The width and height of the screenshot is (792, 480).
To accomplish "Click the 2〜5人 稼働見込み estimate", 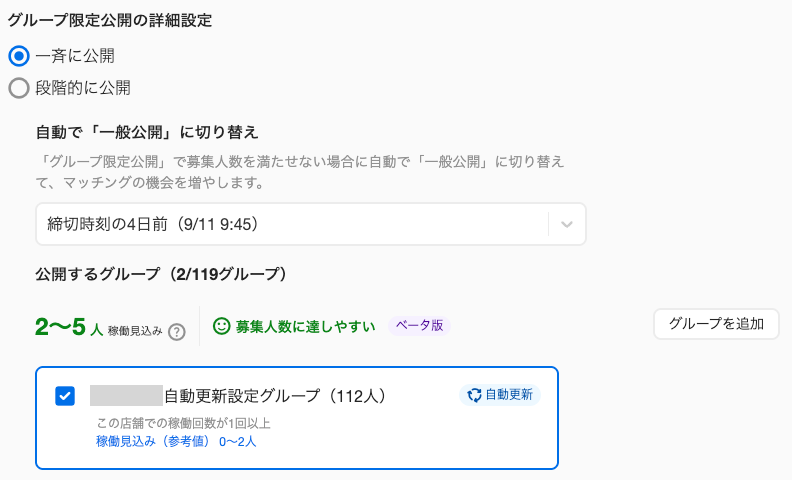I will pyautogui.click(x=99, y=327).
